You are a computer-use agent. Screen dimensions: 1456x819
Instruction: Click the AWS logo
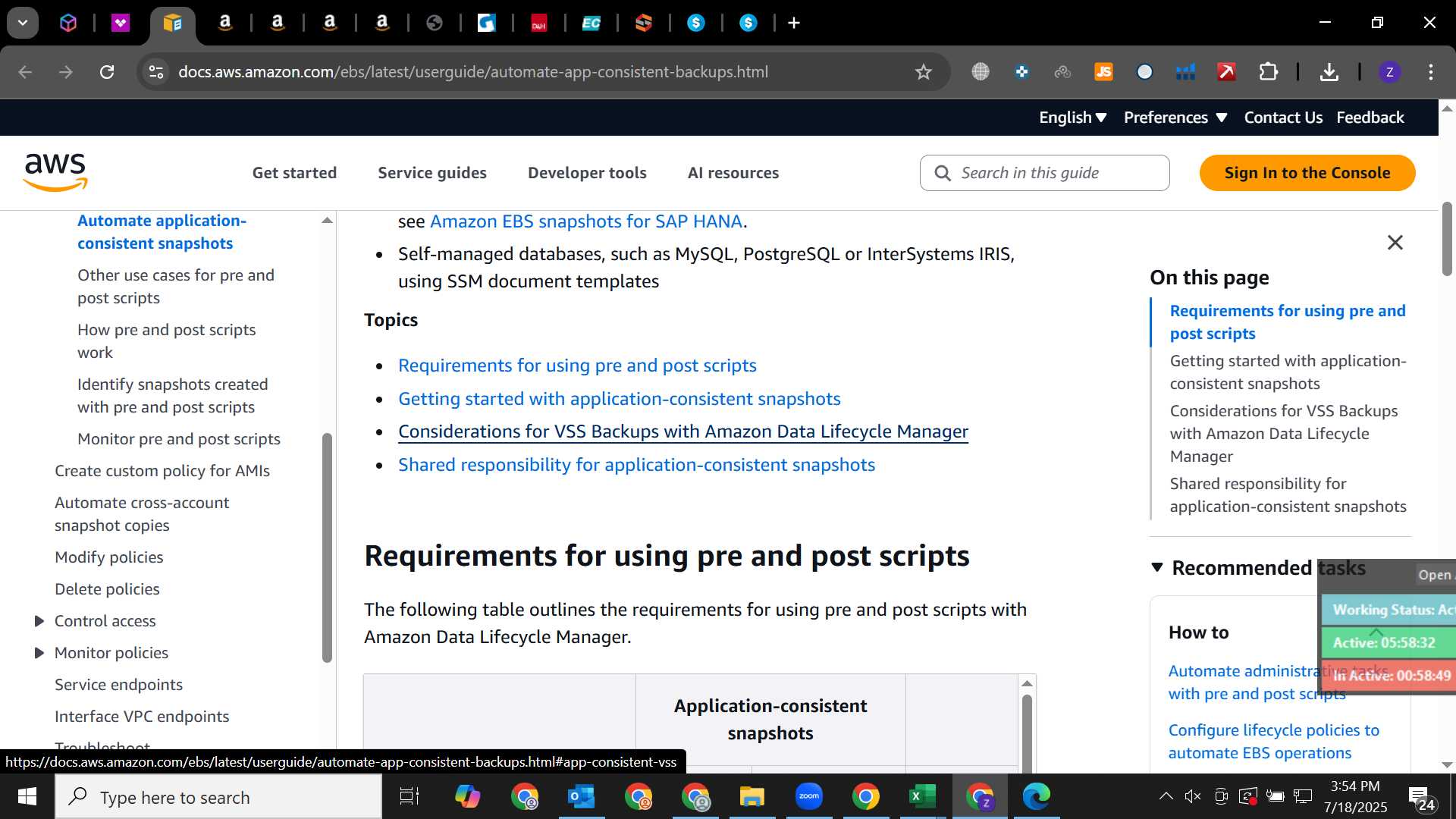click(55, 172)
